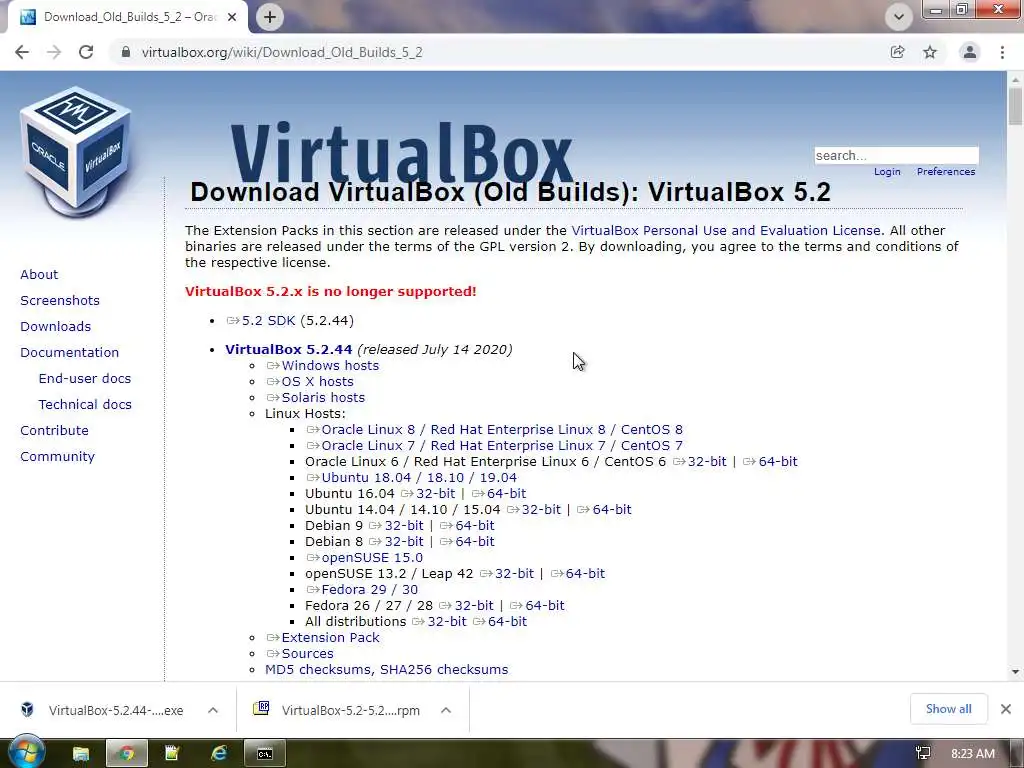Open About in sidebar
This screenshot has height=768, width=1024.
tap(39, 274)
